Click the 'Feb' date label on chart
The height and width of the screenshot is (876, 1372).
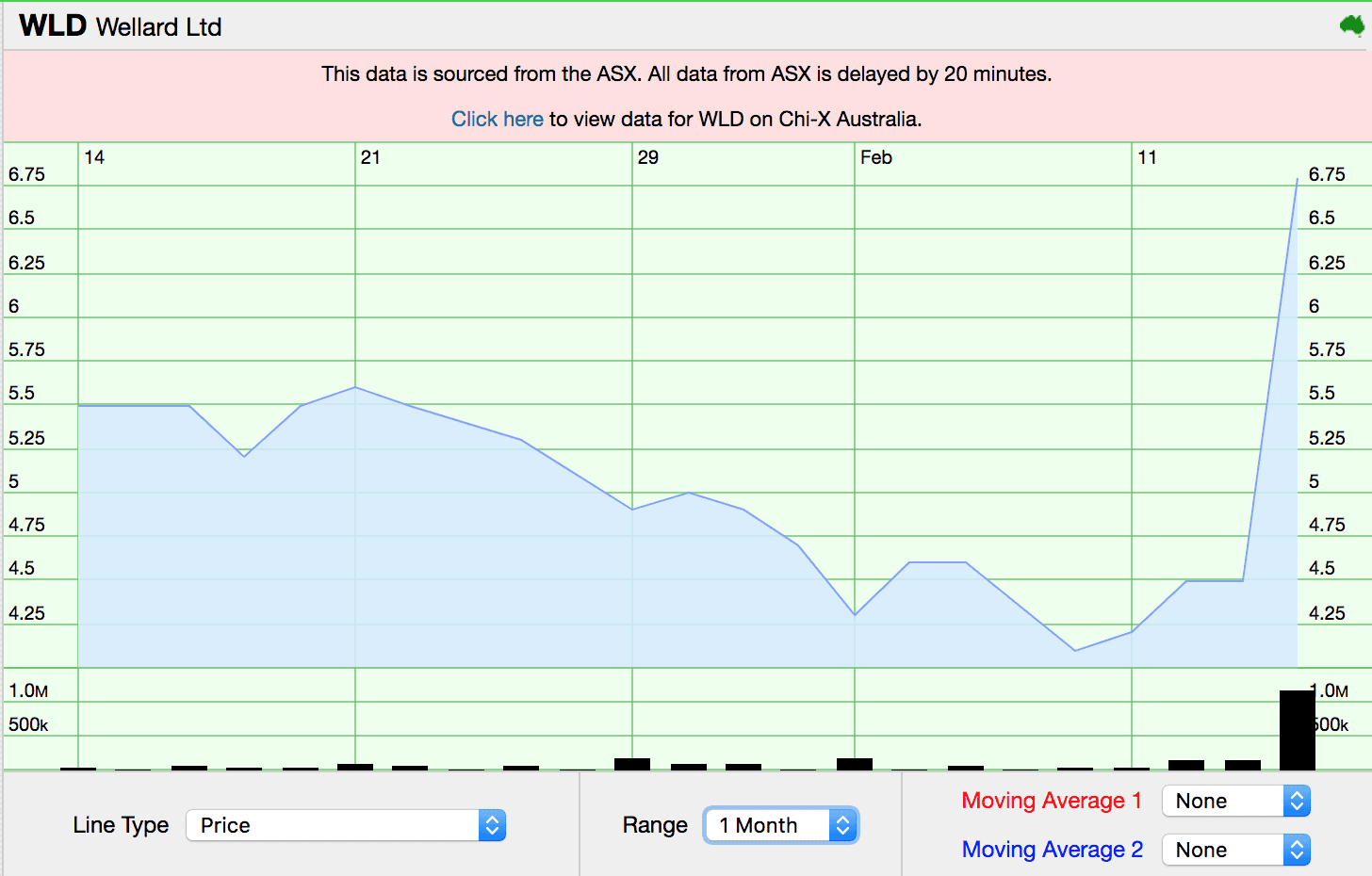pyautogui.click(x=876, y=157)
